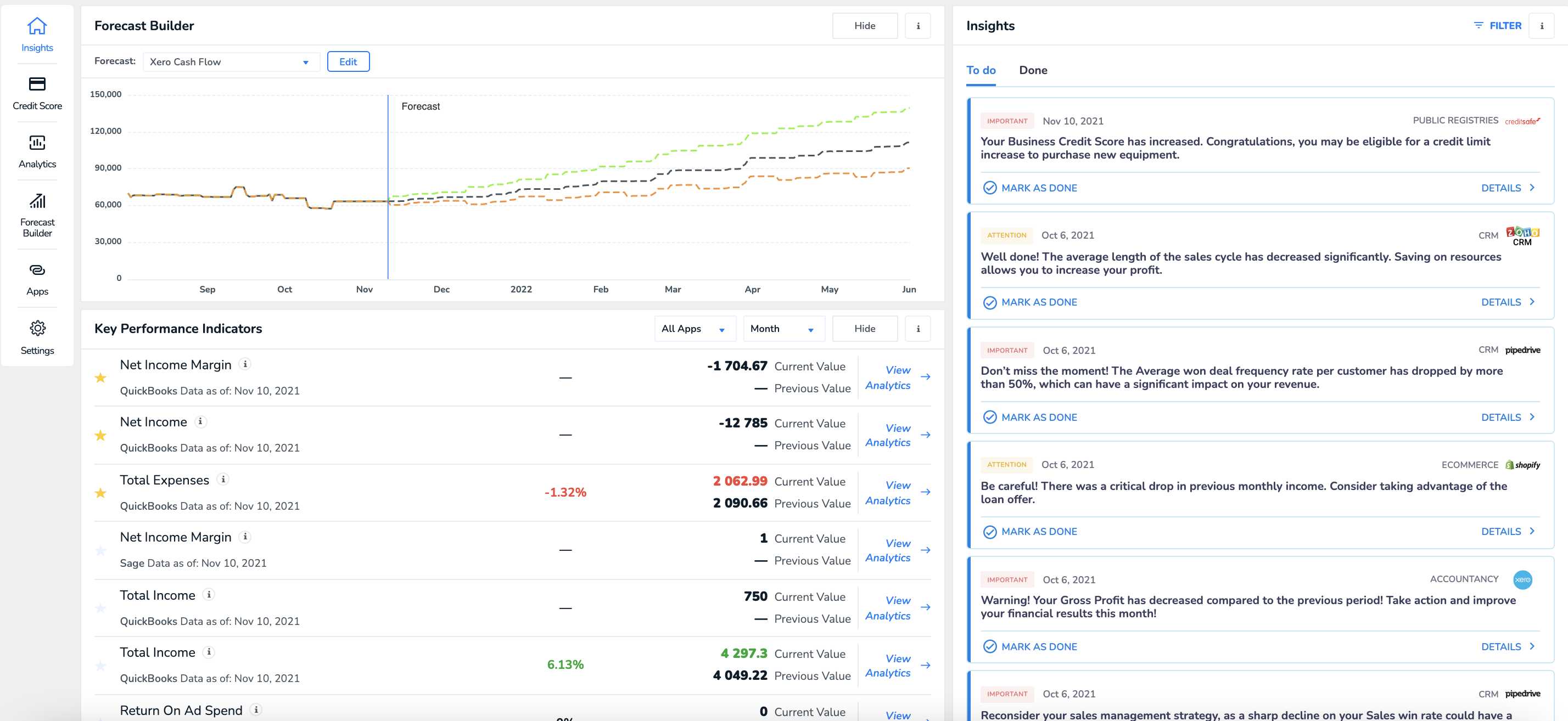Show info for Return On Ad Spend

click(x=256, y=709)
